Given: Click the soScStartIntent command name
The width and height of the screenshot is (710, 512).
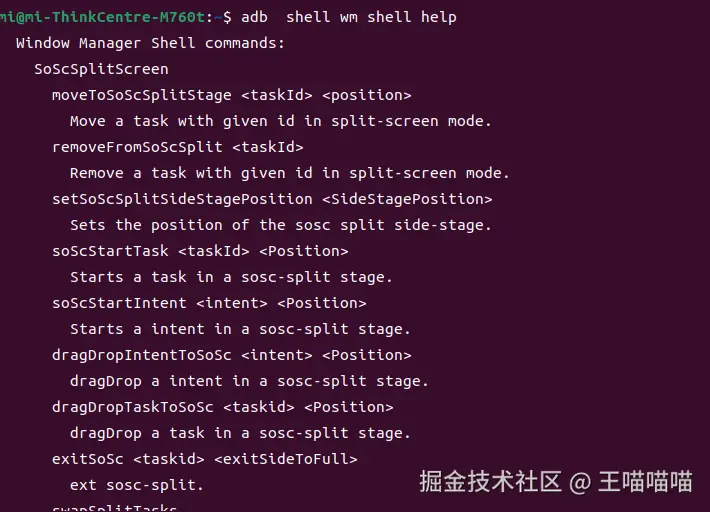Looking at the screenshot, I should pos(119,303).
